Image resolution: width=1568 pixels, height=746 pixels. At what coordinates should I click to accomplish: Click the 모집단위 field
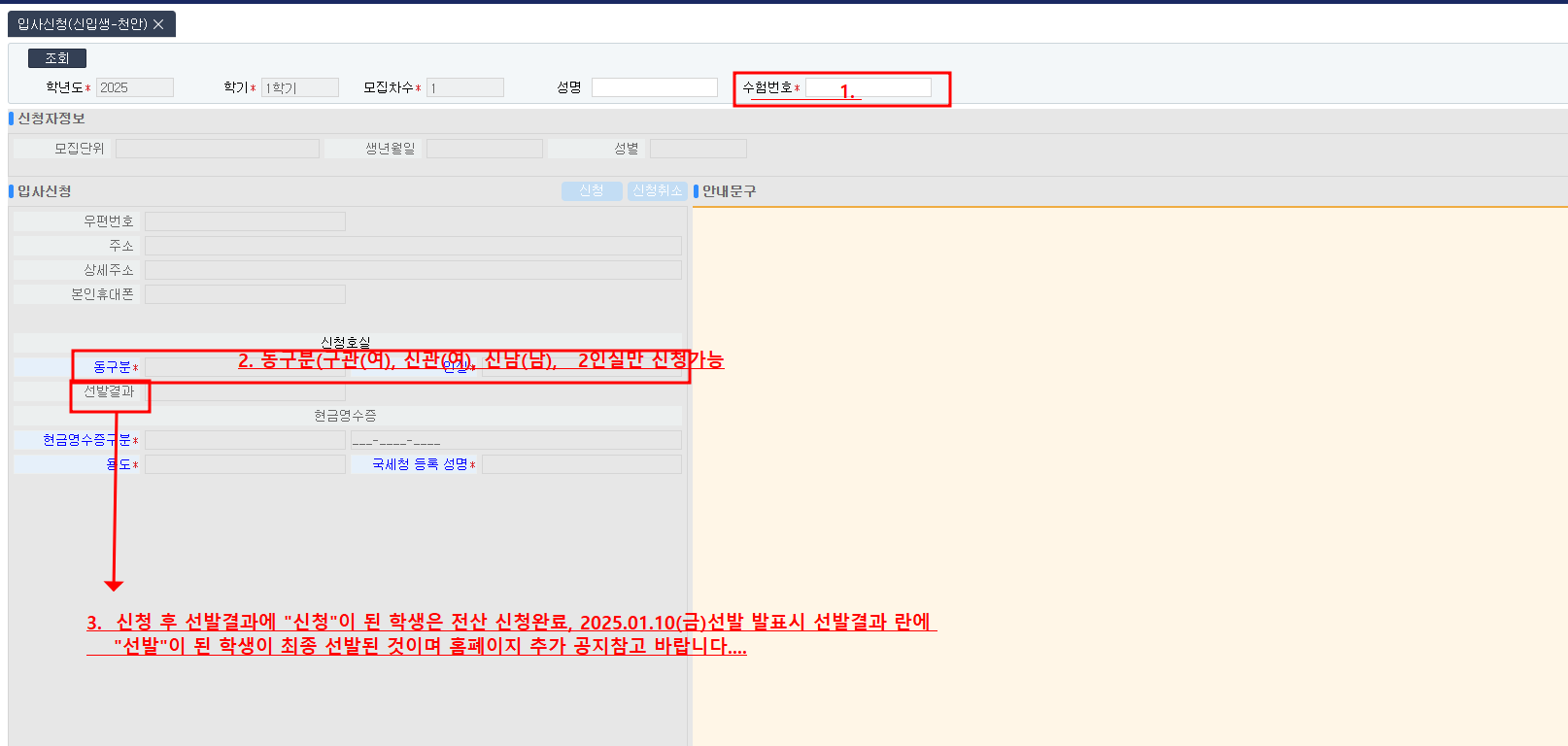pos(217,149)
